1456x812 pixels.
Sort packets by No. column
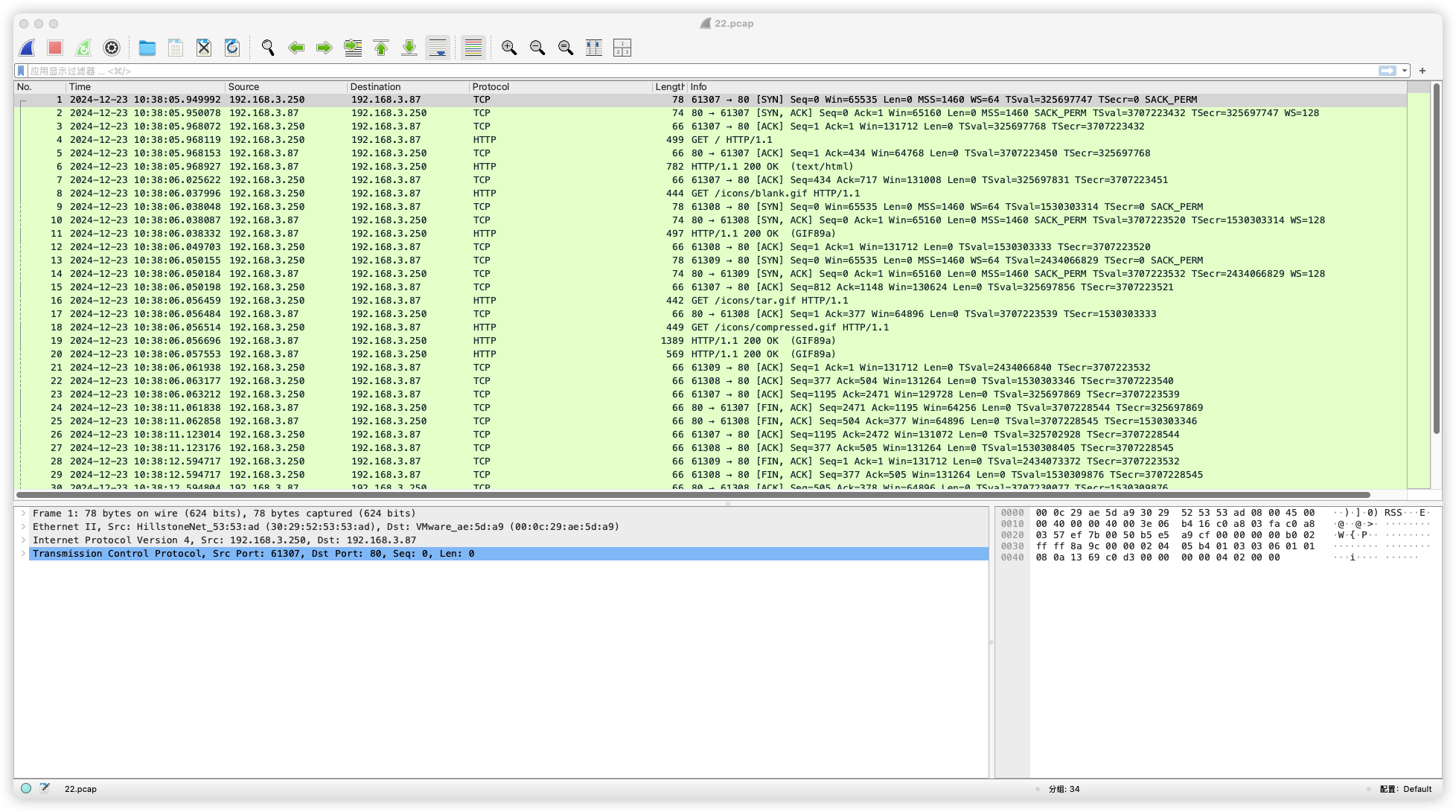(40, 86)
